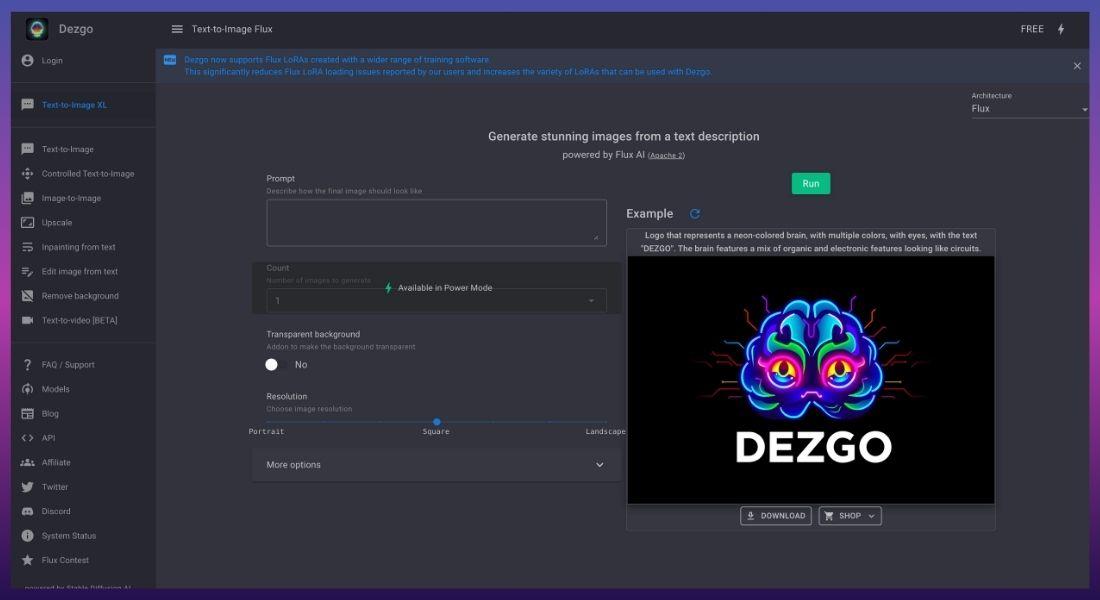This screenshot has width=1100, height=600.
Task: Click the Inpainting from text icon
Action: point(27,247)
